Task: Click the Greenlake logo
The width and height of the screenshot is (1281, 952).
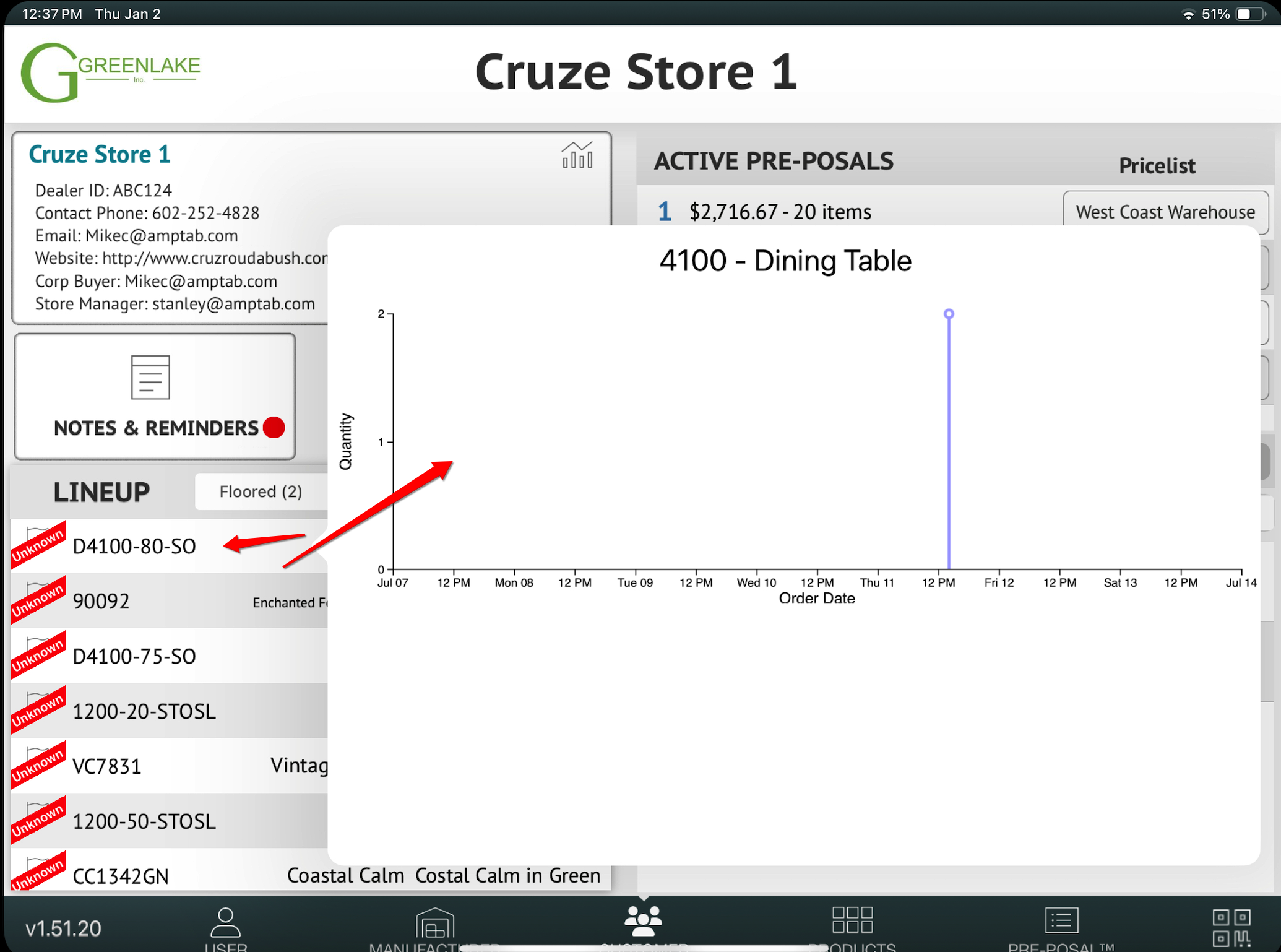Action: coord(110,72)
